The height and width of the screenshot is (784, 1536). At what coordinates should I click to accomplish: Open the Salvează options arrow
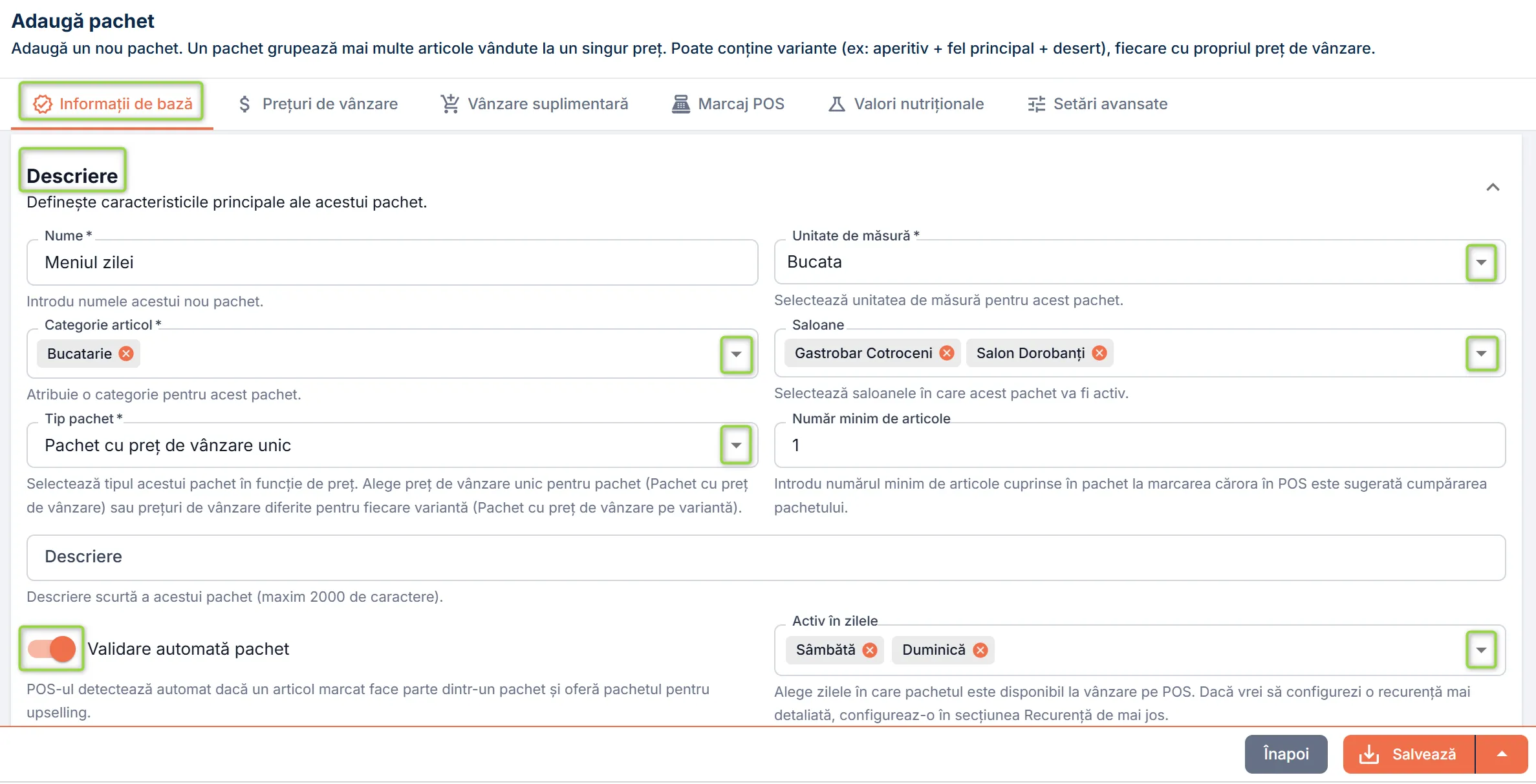click(1502, 754)
